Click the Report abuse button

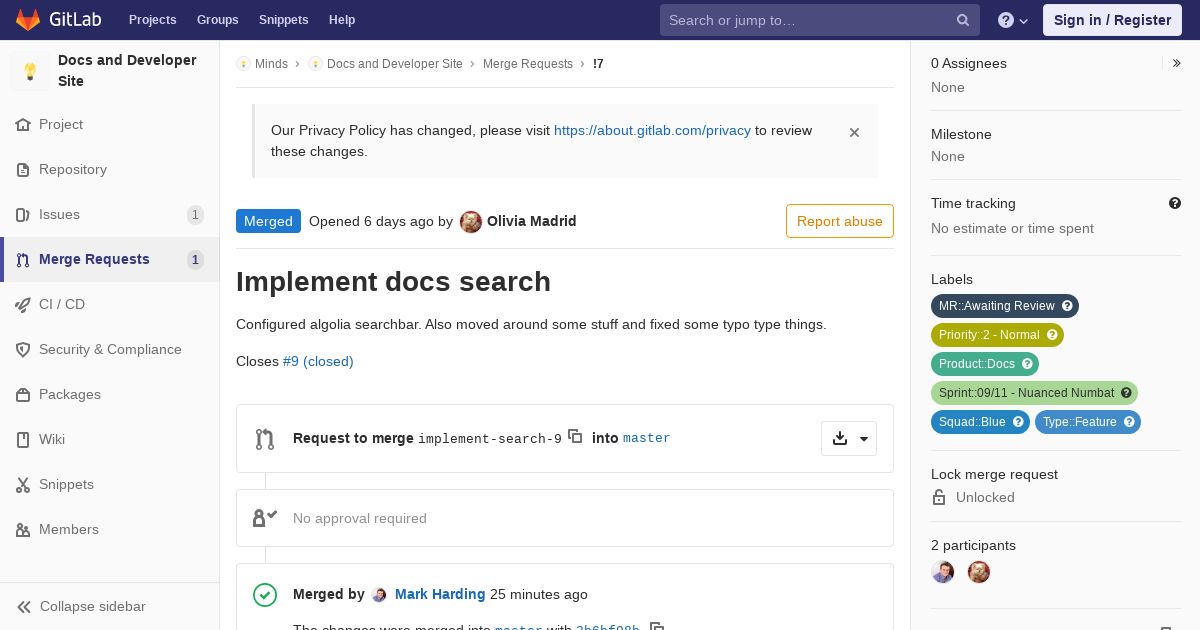[x=840, y=221]
